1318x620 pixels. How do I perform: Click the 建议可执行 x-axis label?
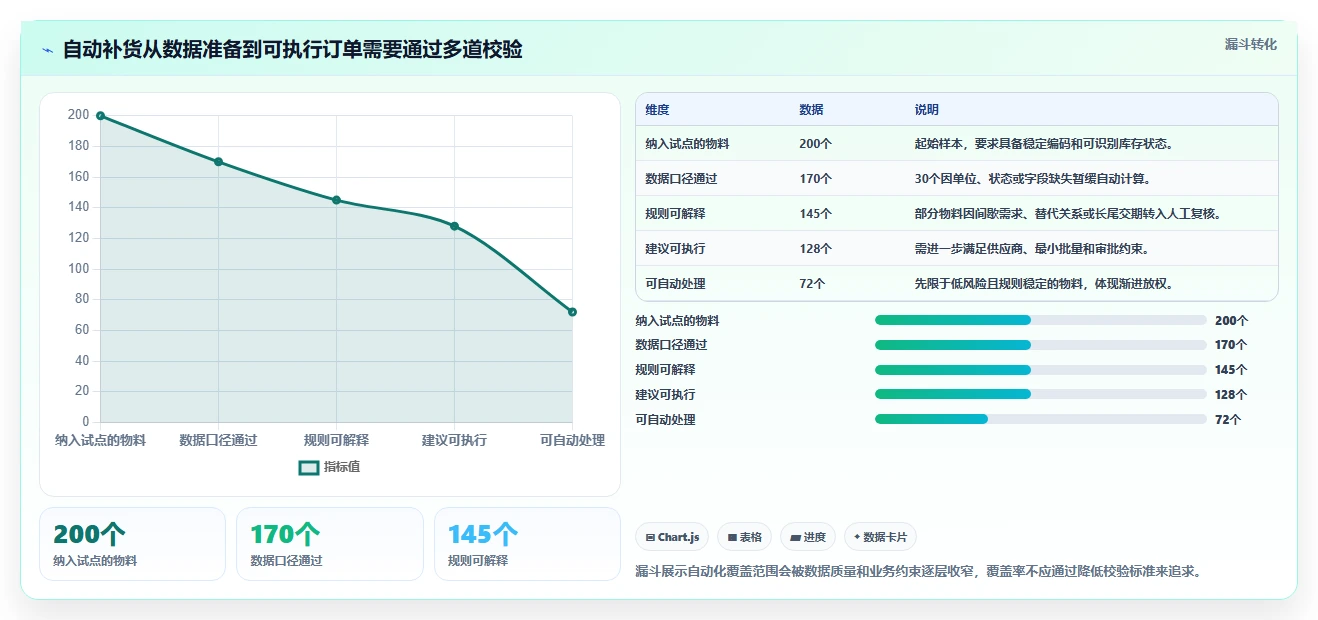(454, 440)
